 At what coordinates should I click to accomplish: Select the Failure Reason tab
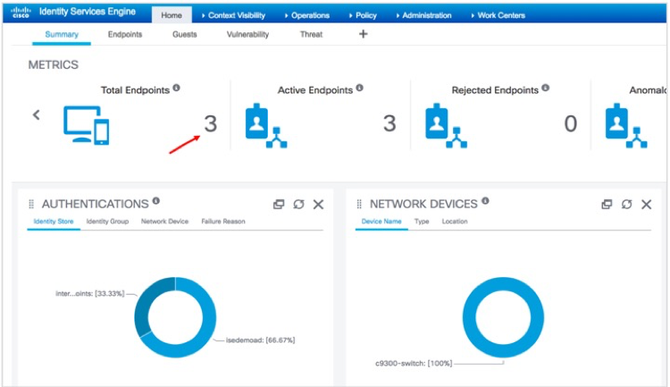point(223,221)
